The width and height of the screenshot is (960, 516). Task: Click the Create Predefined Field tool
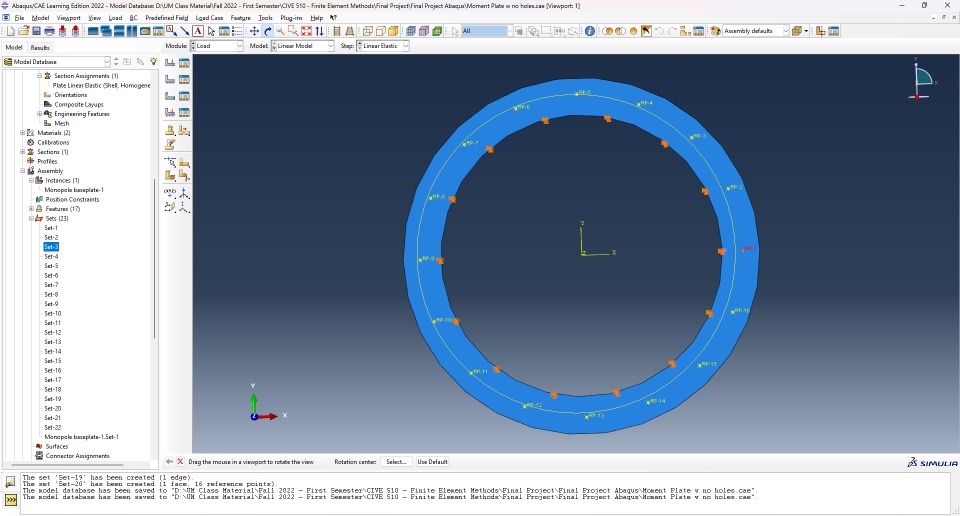[170, 95]
